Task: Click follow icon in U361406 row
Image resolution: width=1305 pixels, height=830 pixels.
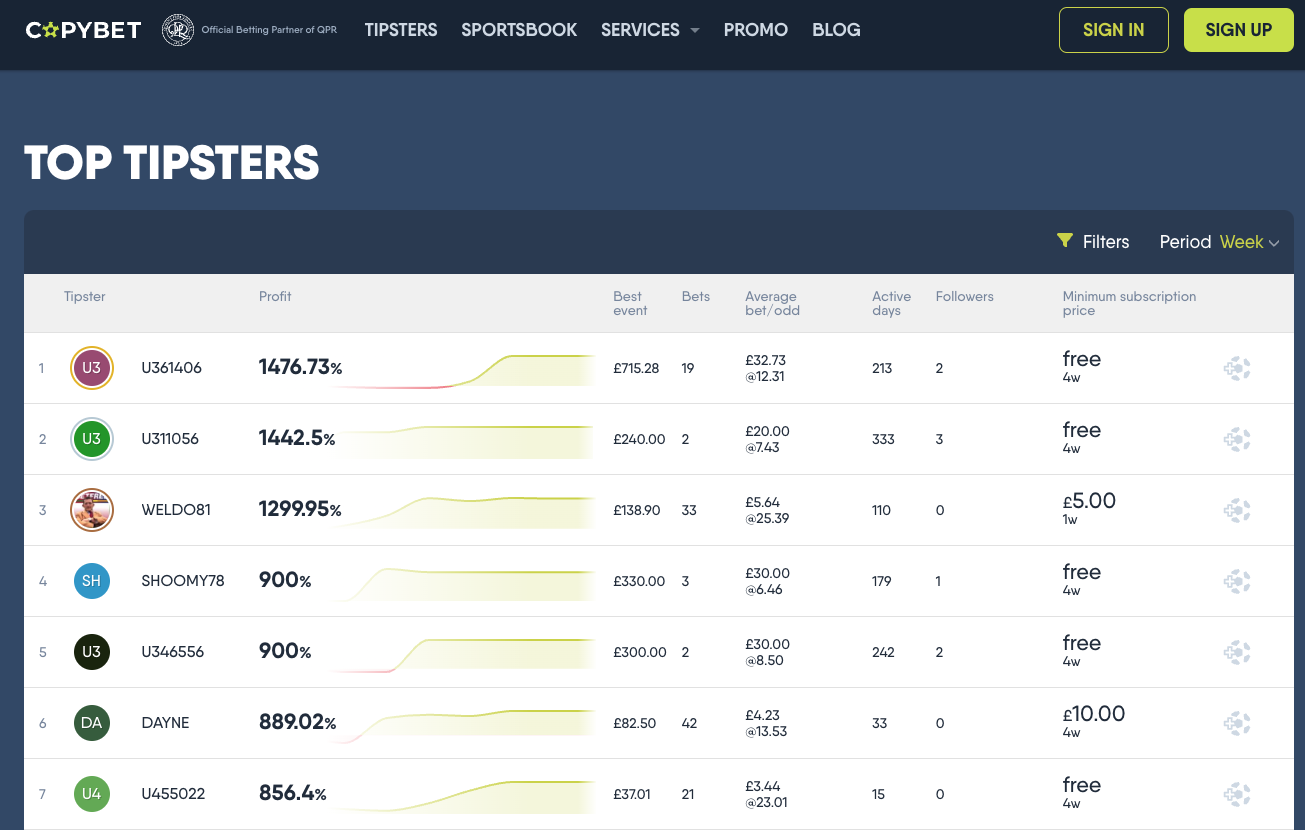Action: (1237, 368)
